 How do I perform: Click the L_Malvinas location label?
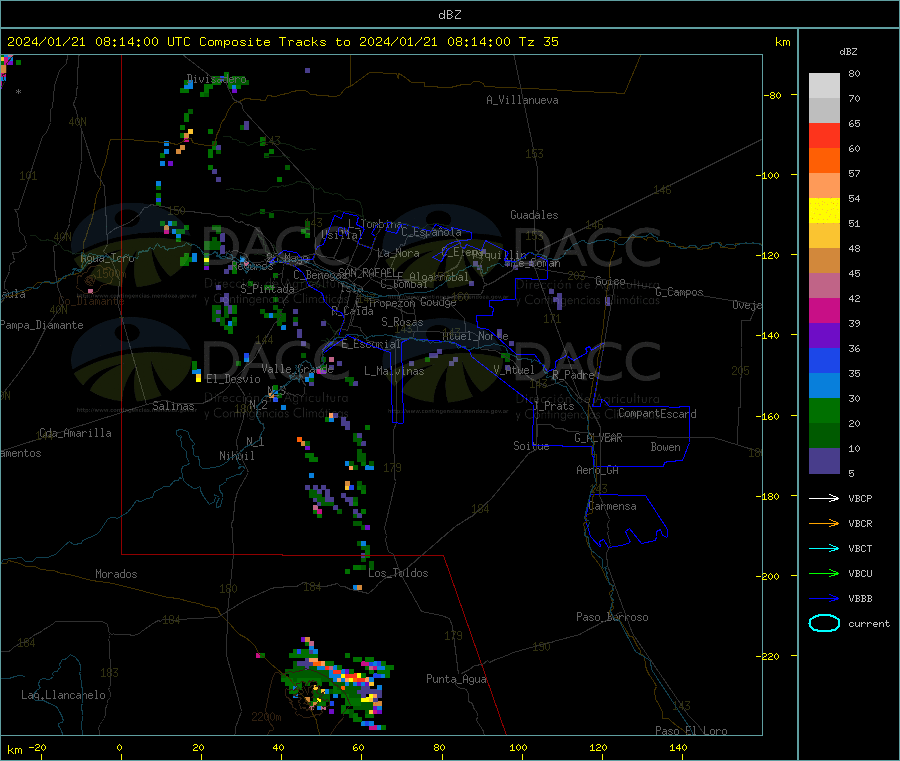click(394, 371)
